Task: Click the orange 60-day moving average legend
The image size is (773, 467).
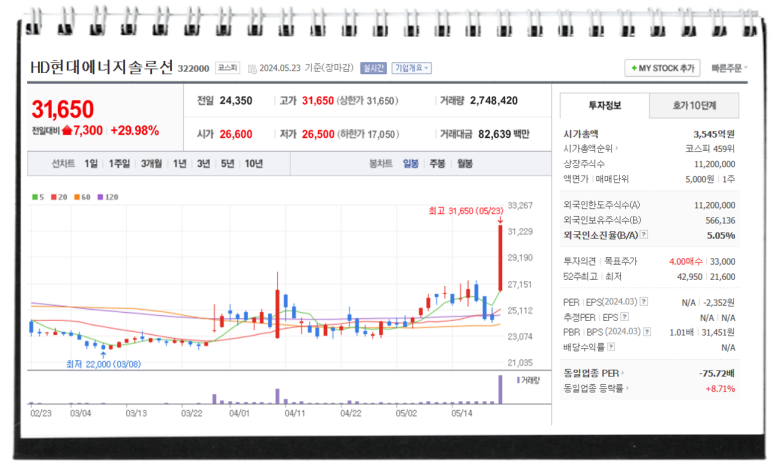Action: click(82, 197)
